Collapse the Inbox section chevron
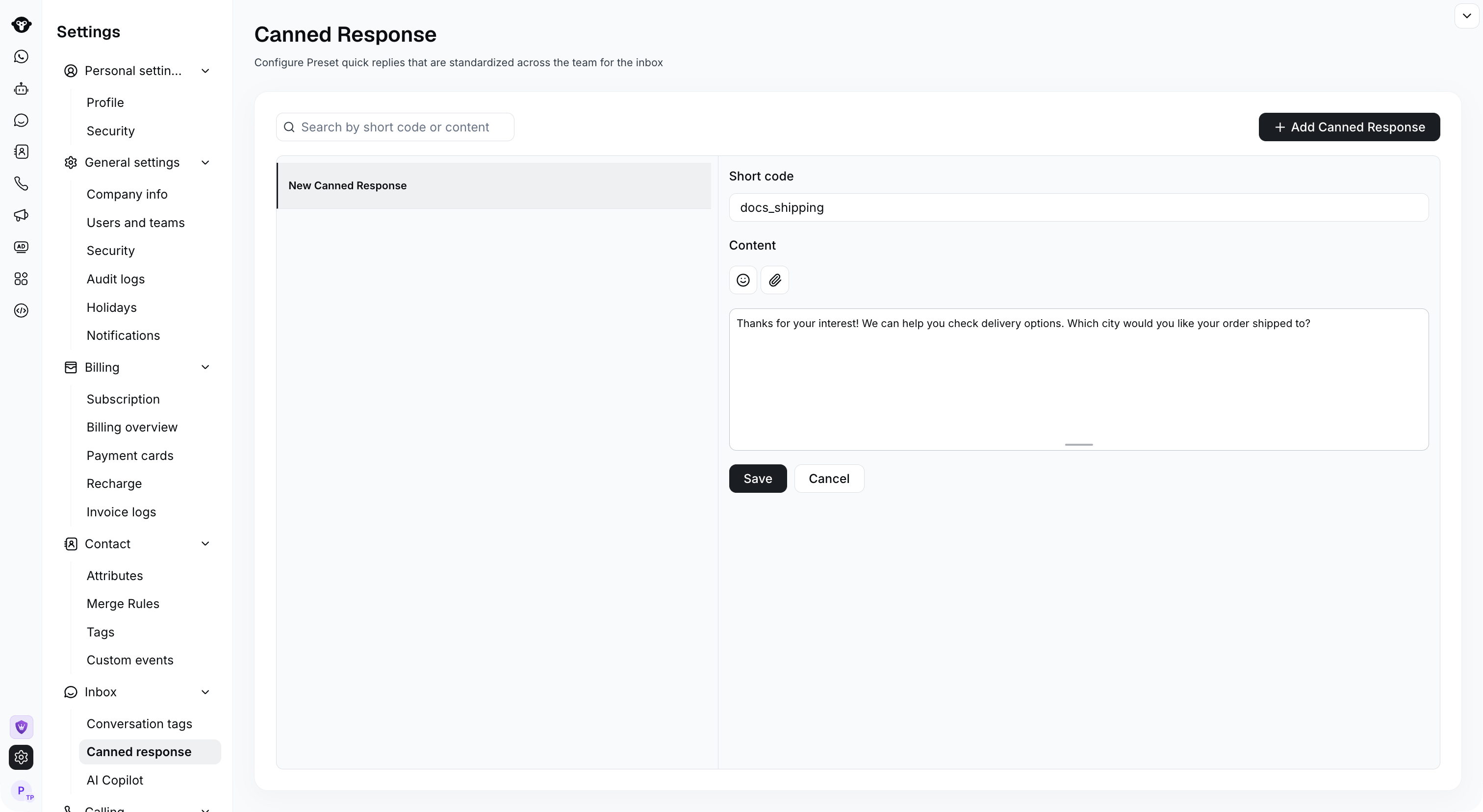 tap(205, 692)
